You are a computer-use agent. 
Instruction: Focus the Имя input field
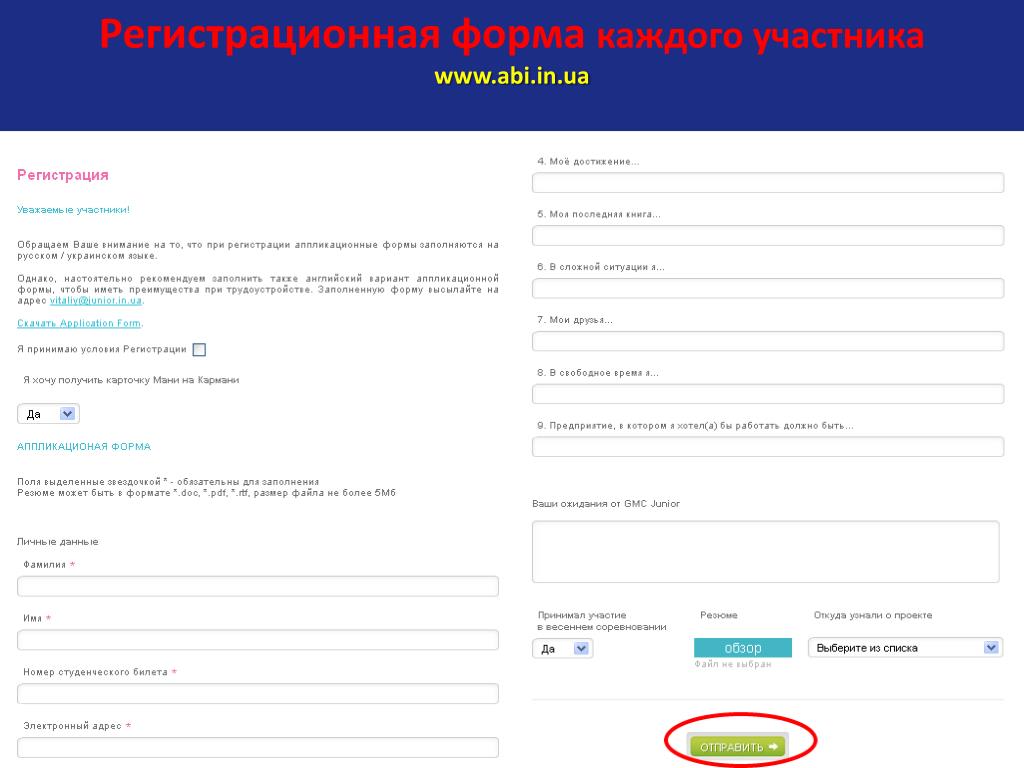tap(258, 639)
